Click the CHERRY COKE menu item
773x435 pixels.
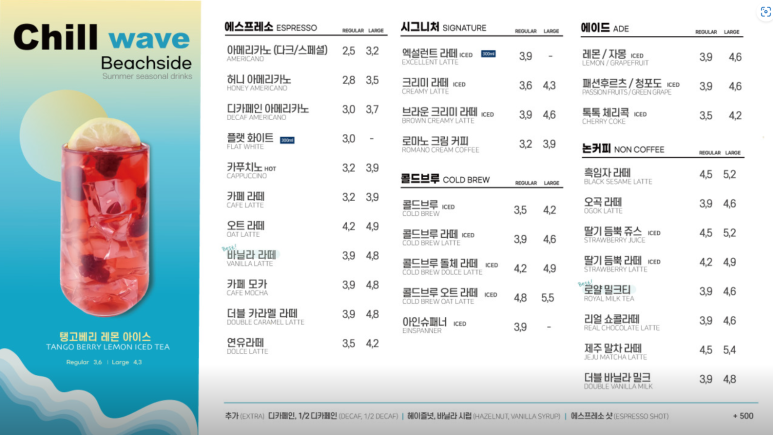(x=614, y=116)
